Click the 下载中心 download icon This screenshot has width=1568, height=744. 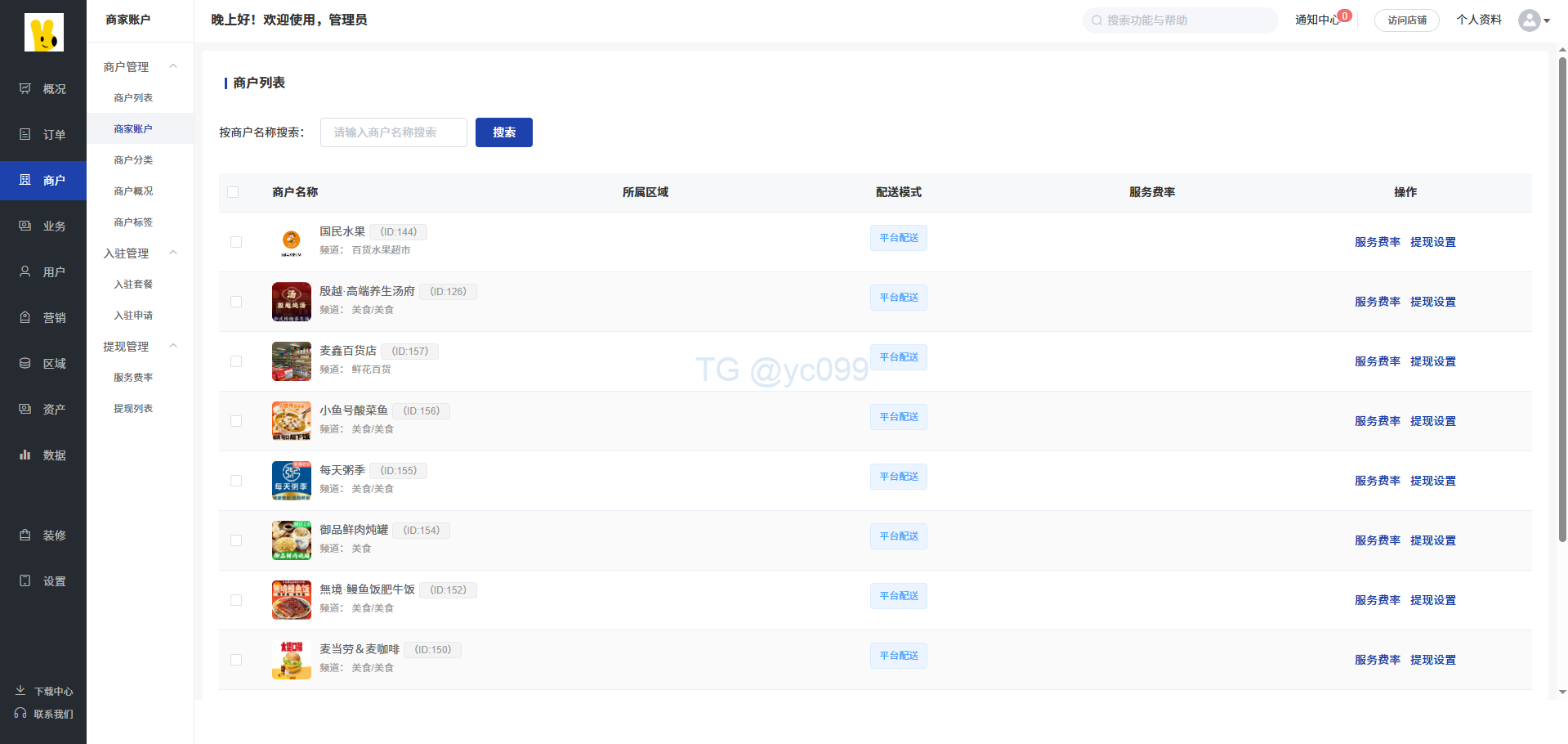pyautogui.click(x=20, y=691)
